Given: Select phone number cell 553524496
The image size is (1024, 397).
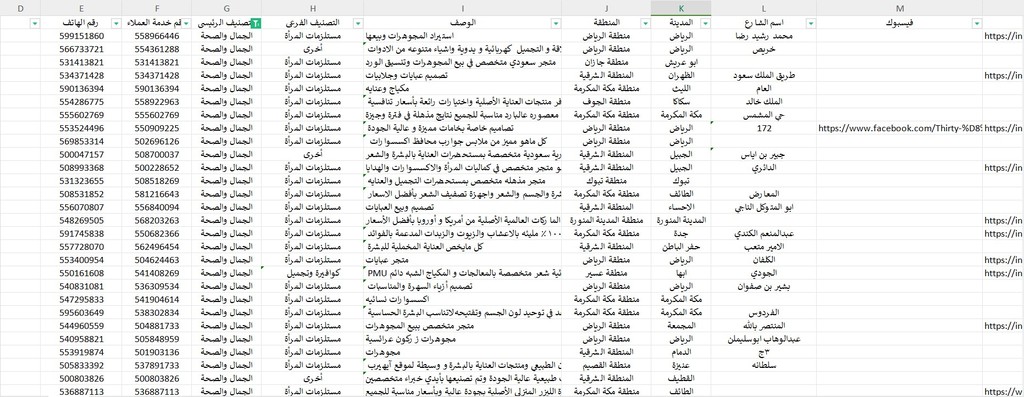Looking at the screenshot, I should pyautogui.click(x=81, y=128).
